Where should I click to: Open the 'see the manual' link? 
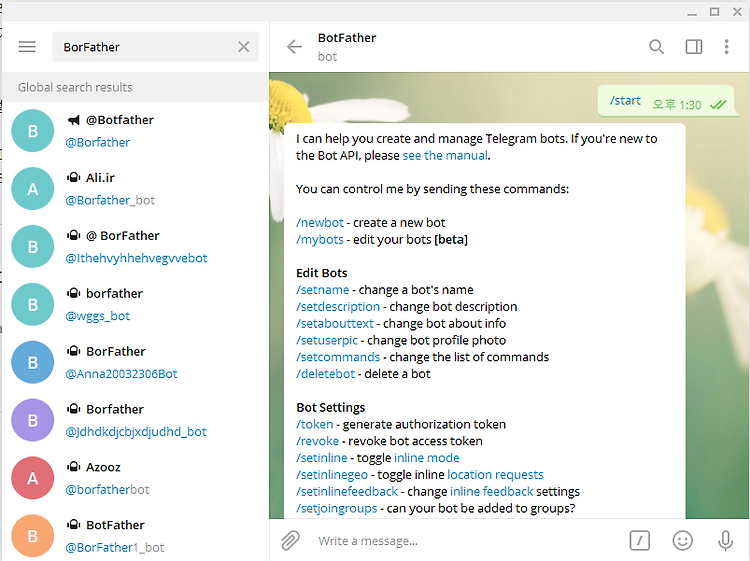click(445, 155)
